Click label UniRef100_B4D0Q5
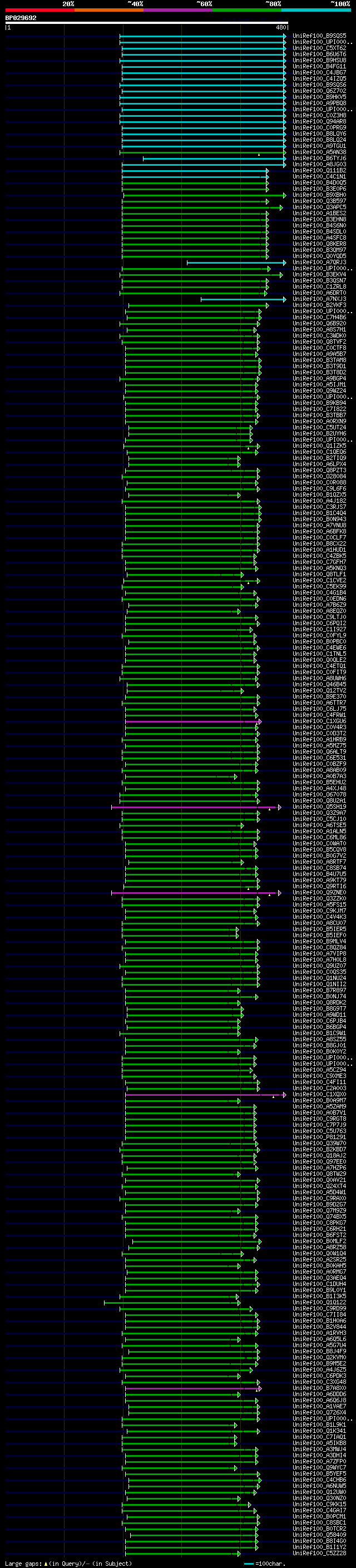Screen dimensions: 356x1568 [x=319, y=182]
